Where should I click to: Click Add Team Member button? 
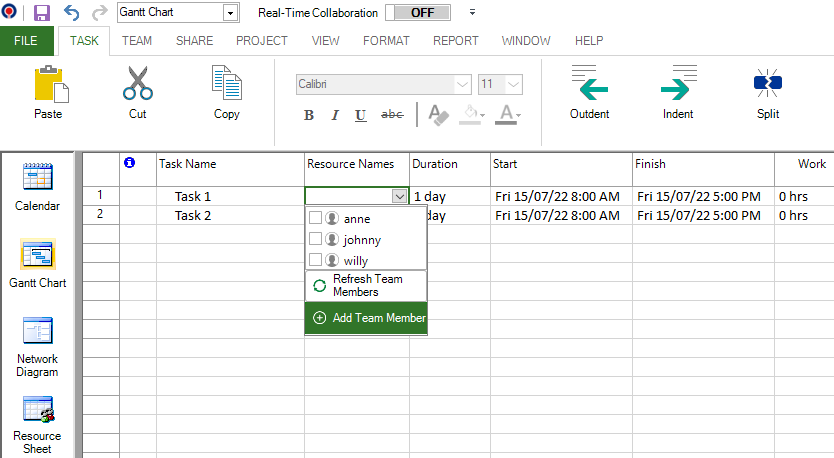(x=366, y=318)
